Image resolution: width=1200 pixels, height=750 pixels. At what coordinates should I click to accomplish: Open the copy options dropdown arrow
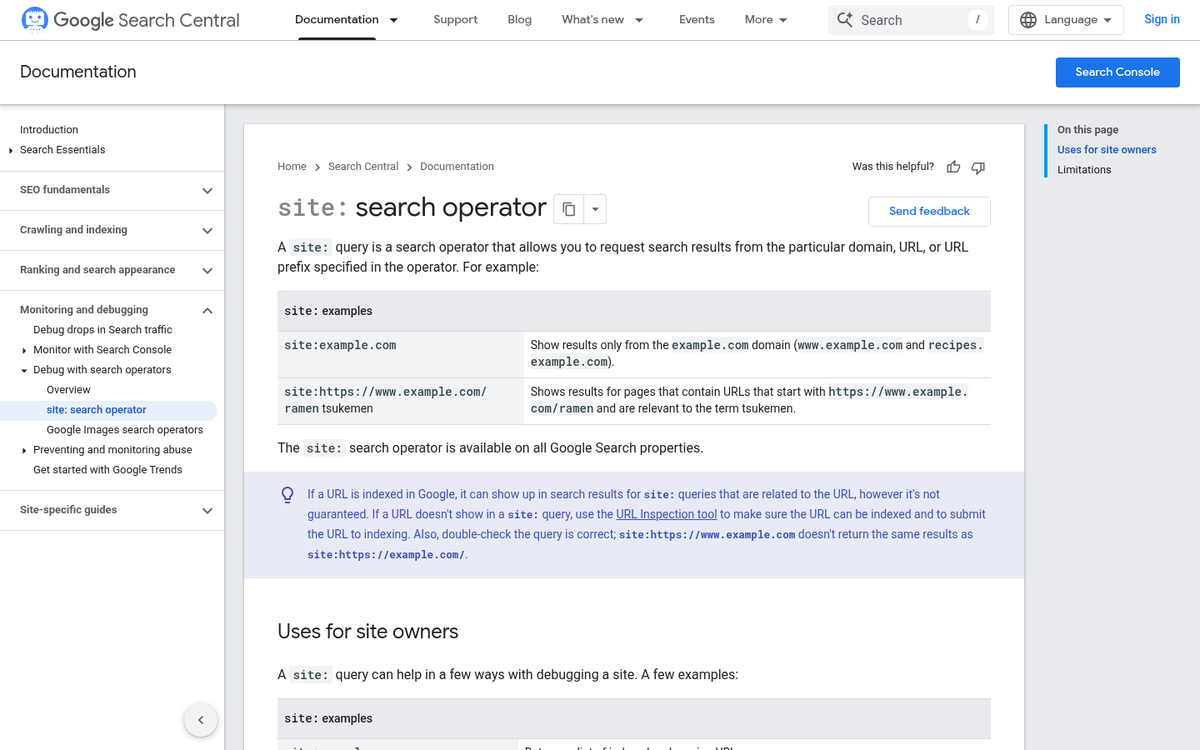click(x=595, y=209)
